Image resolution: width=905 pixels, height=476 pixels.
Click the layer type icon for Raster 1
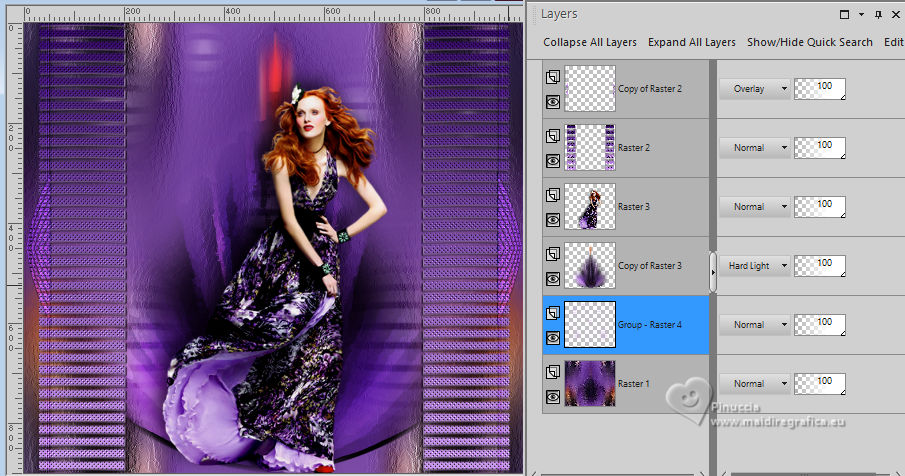point(552,372)
